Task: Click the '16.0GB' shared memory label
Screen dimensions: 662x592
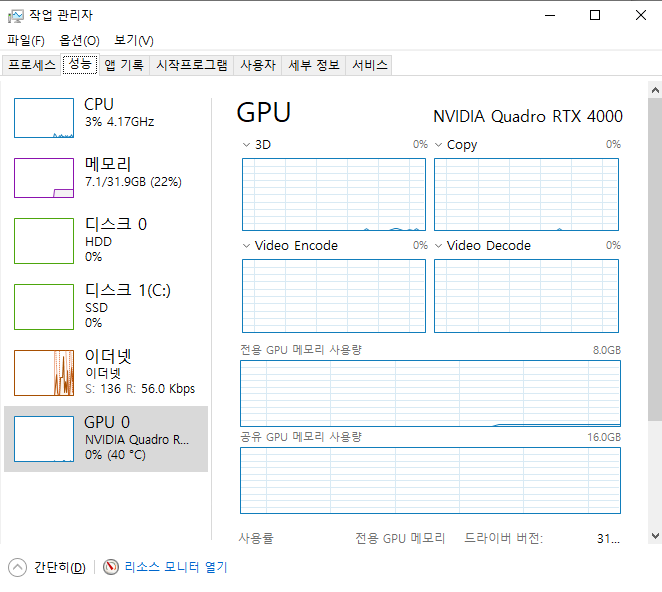Action: click(604, 437)
